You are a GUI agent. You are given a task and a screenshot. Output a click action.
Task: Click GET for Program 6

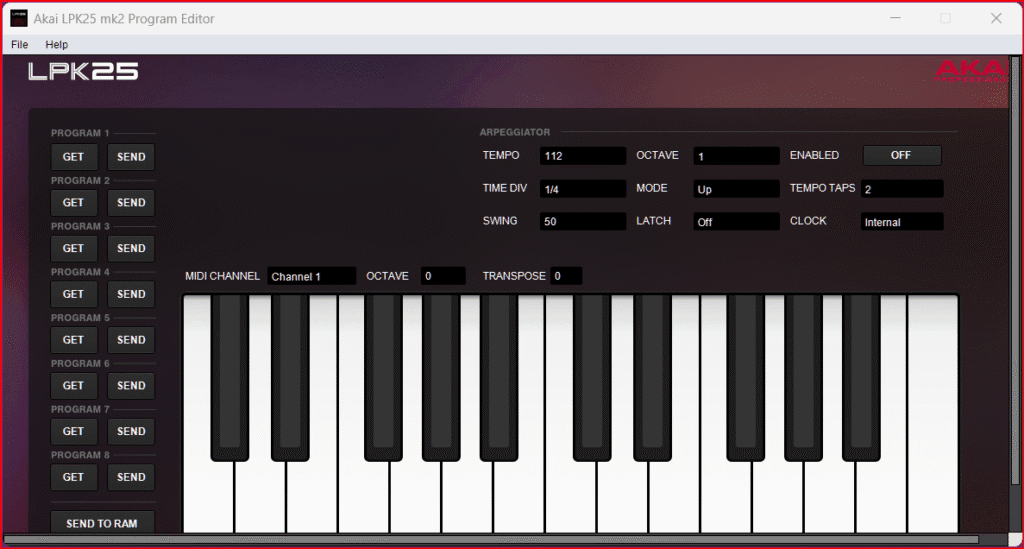click(73, 385)
